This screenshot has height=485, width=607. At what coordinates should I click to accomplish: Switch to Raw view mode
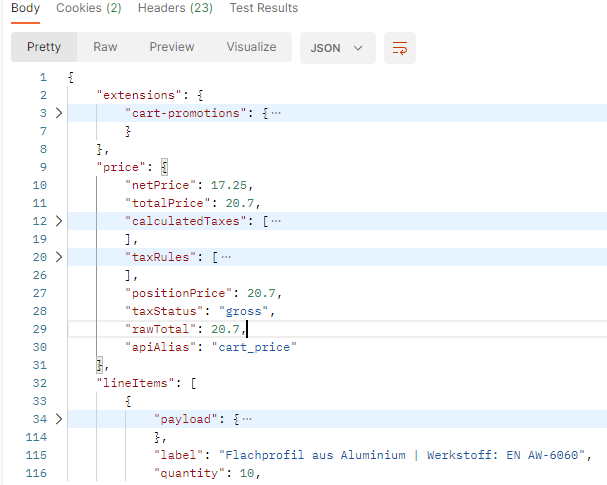coord(105,47)
